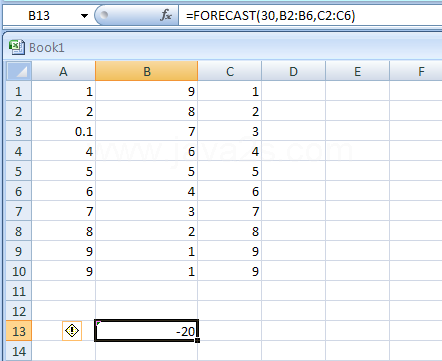
Task: Select cell B8 containing 2
Action: [147, 231]
